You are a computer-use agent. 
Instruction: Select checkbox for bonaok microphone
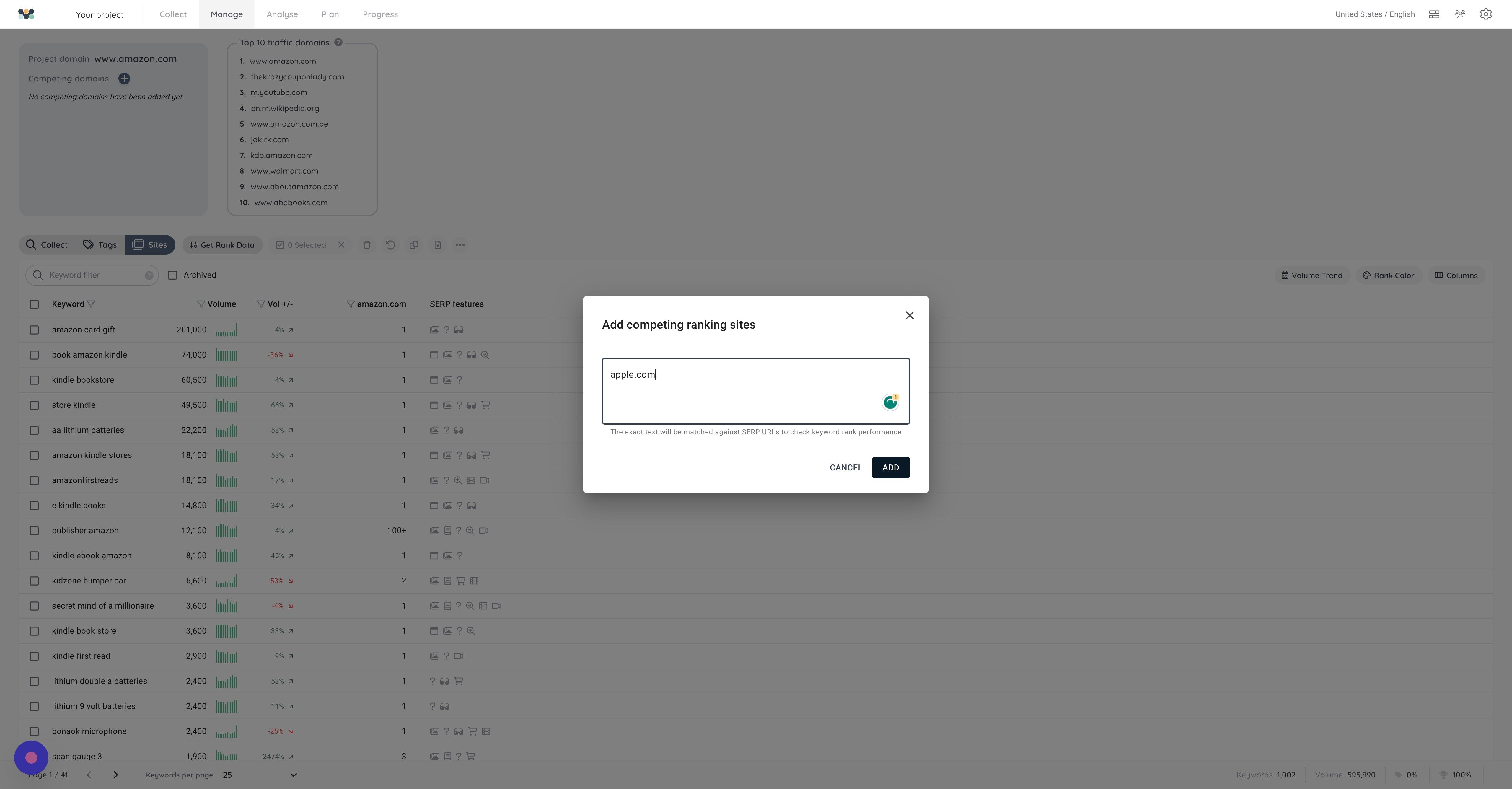(34, 731)
